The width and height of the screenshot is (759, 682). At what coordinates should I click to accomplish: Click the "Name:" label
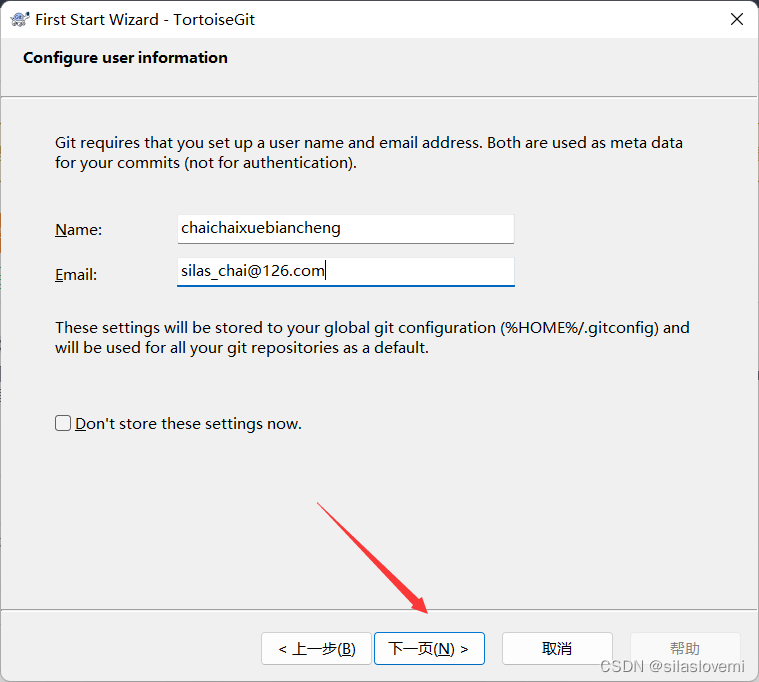78,229
